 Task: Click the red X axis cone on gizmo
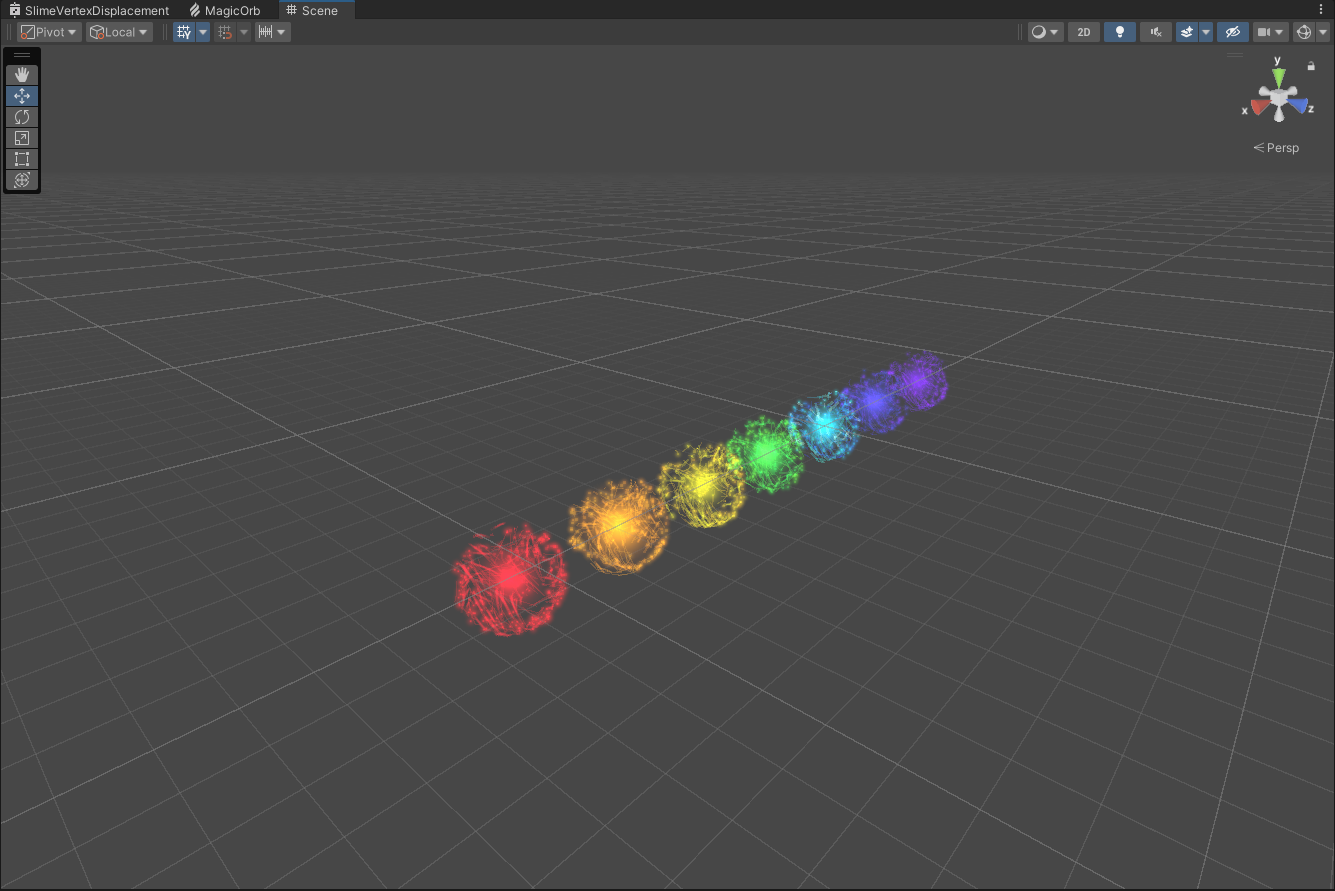pos(1259,106)
